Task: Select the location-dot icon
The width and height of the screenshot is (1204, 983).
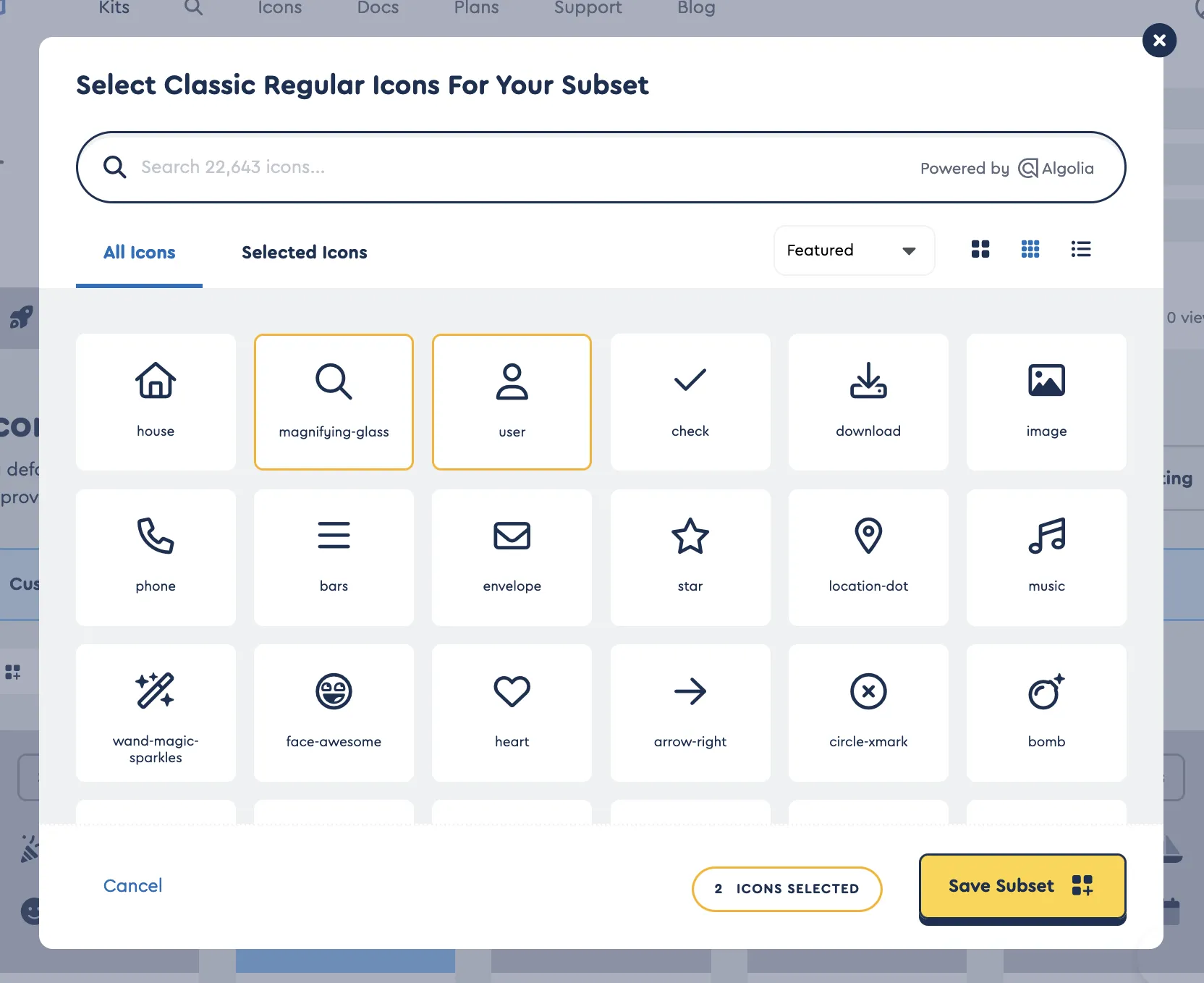Action: [868, 557]
